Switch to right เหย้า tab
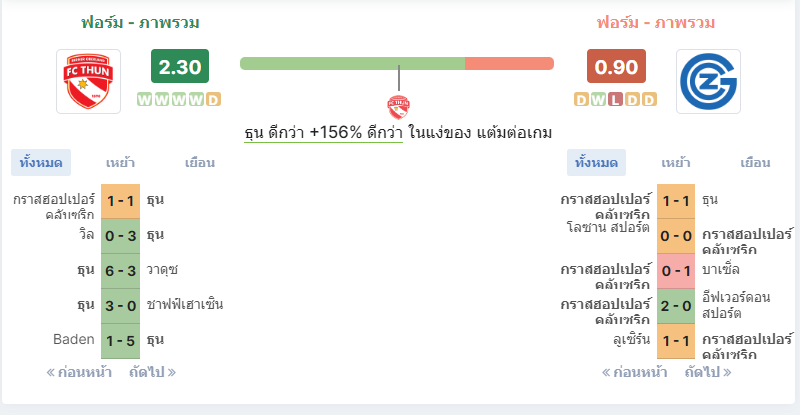 (x=676, y=163)
